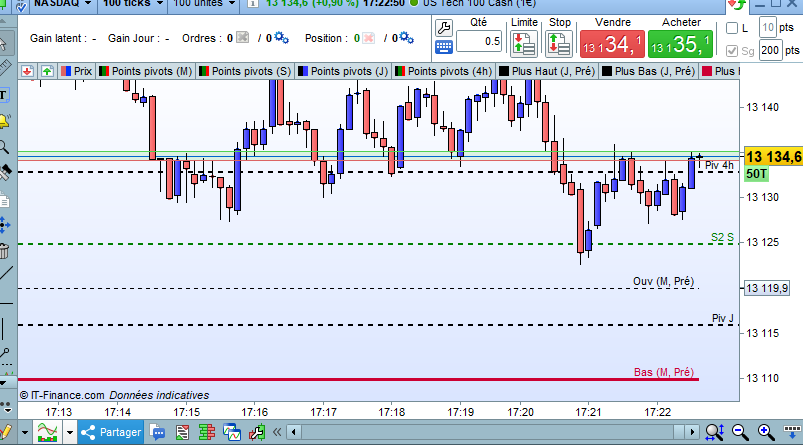Click the Vendre sell button
Screen dimensions: 803x445
(x=612, y=44)
